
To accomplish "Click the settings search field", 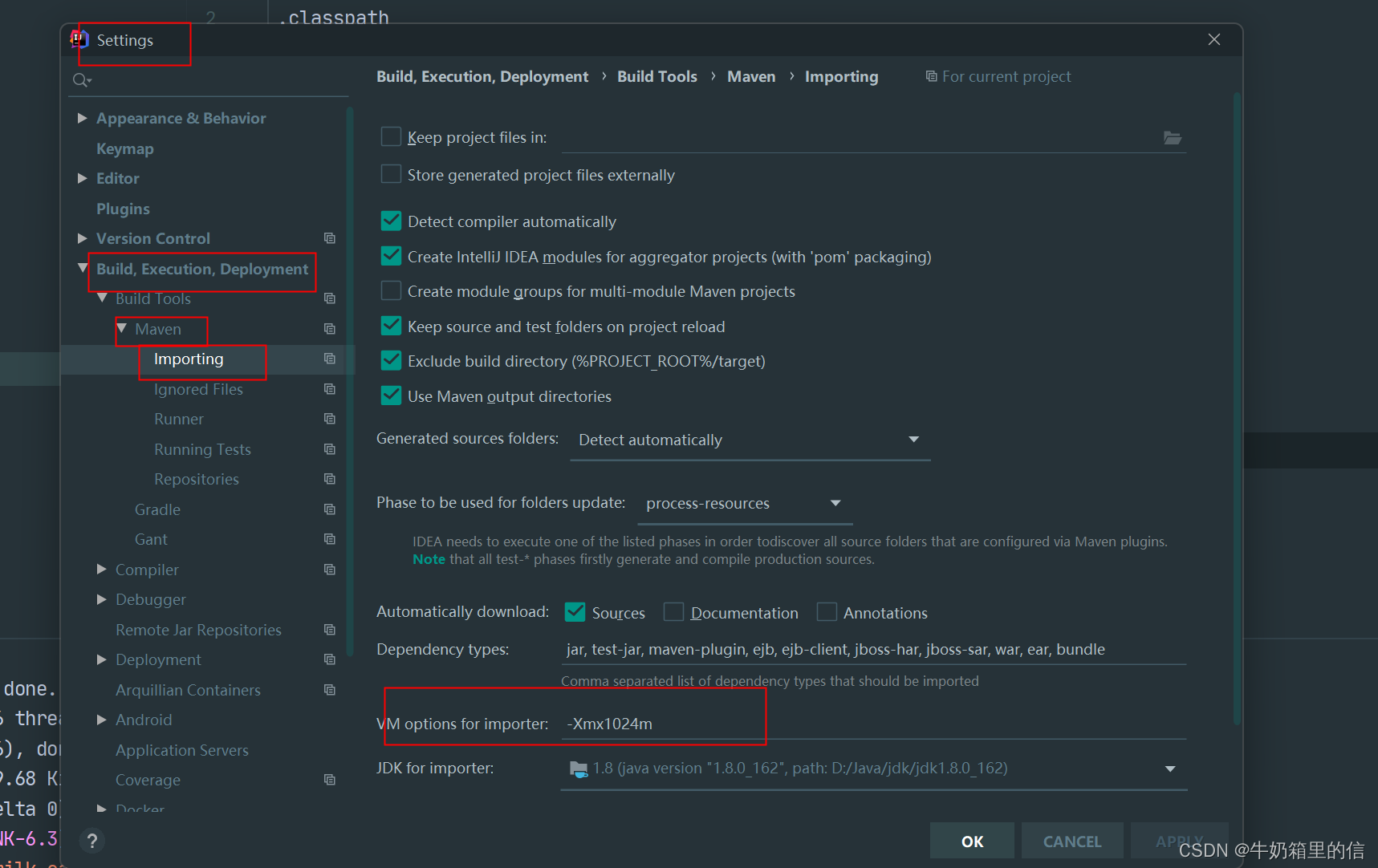I will point(209,80).
